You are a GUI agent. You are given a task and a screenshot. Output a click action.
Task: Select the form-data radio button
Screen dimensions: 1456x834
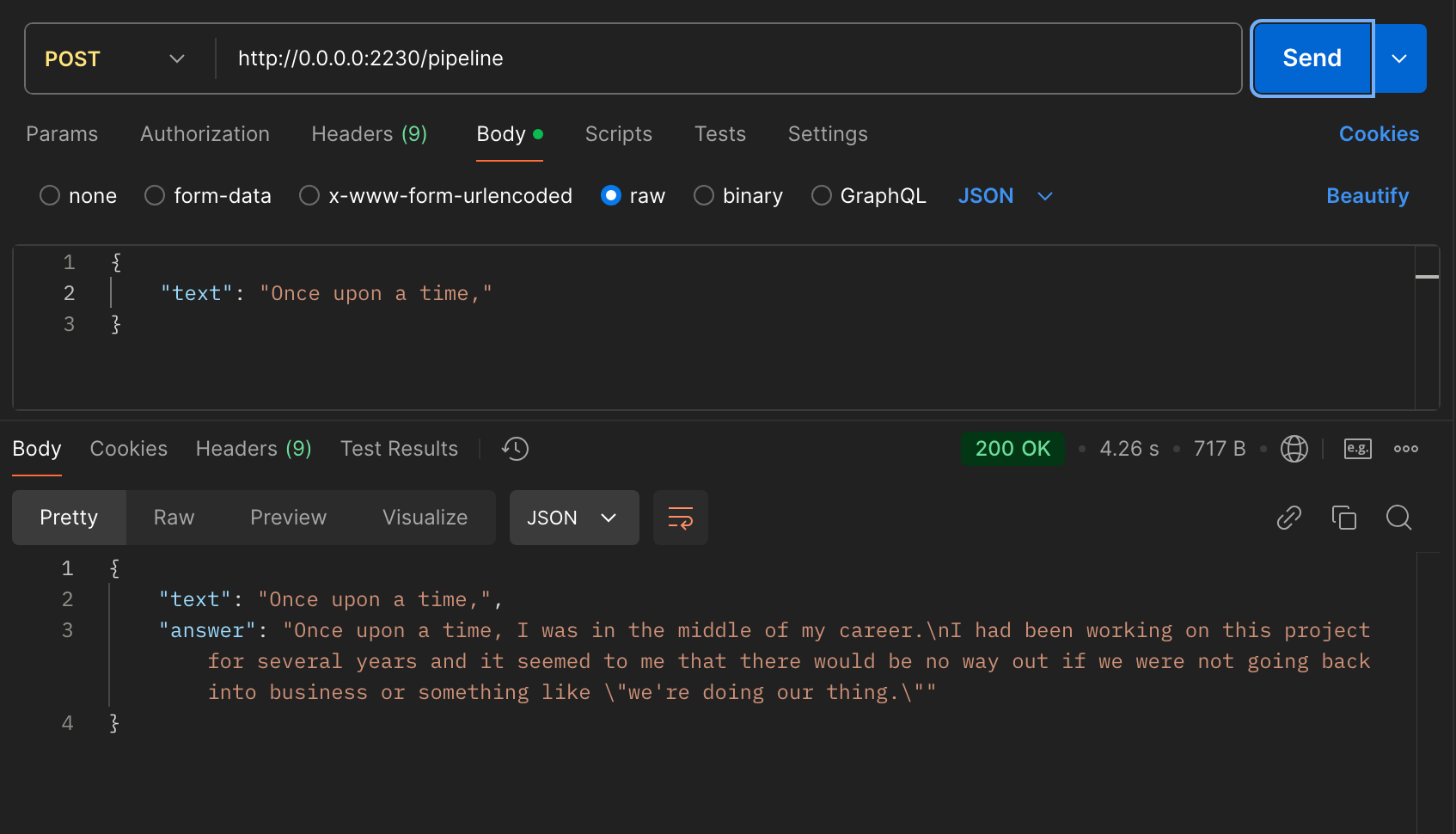click(155, 196)
